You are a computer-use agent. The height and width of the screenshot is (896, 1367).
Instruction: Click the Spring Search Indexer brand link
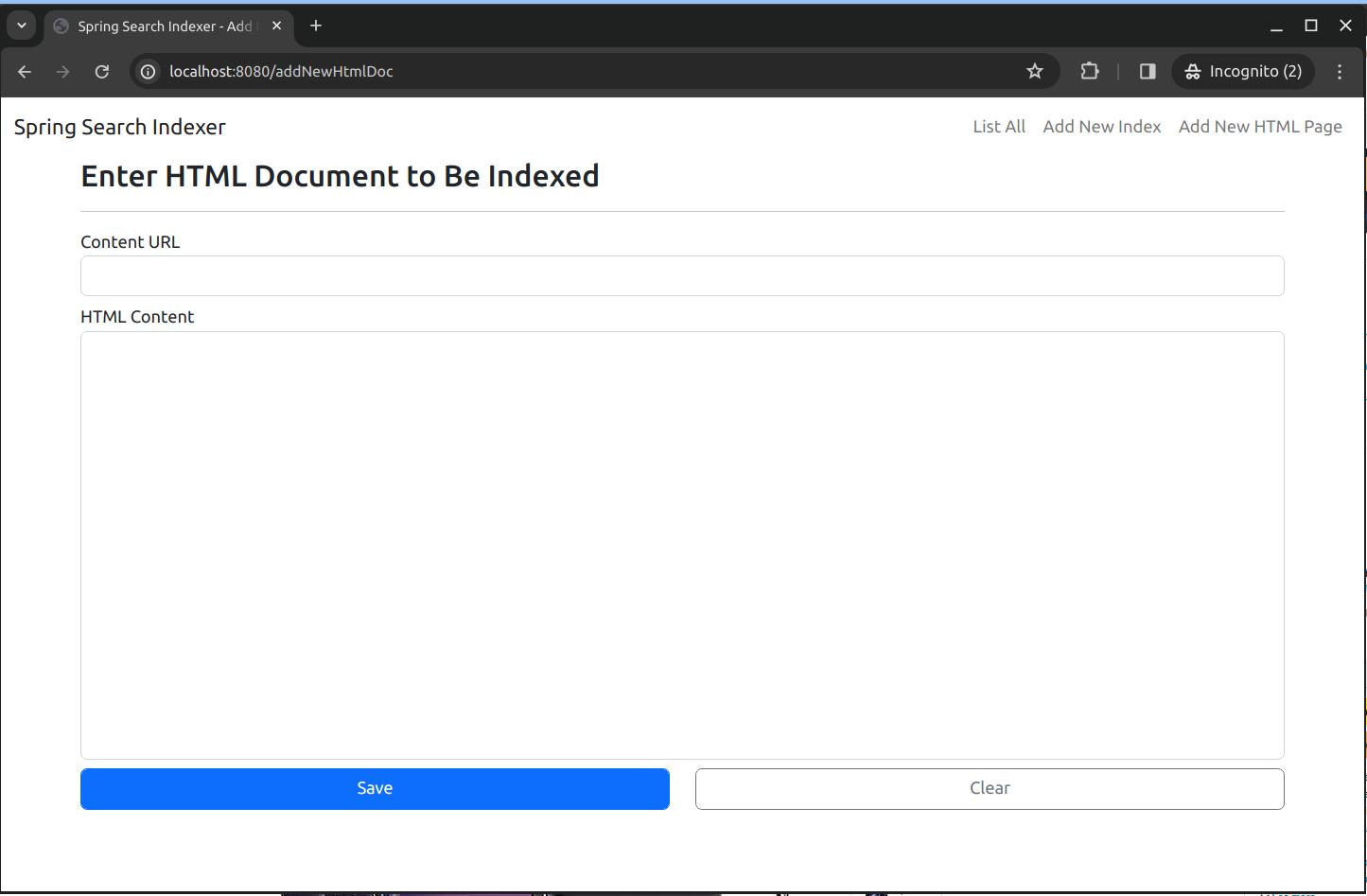(x=120, y=127)
